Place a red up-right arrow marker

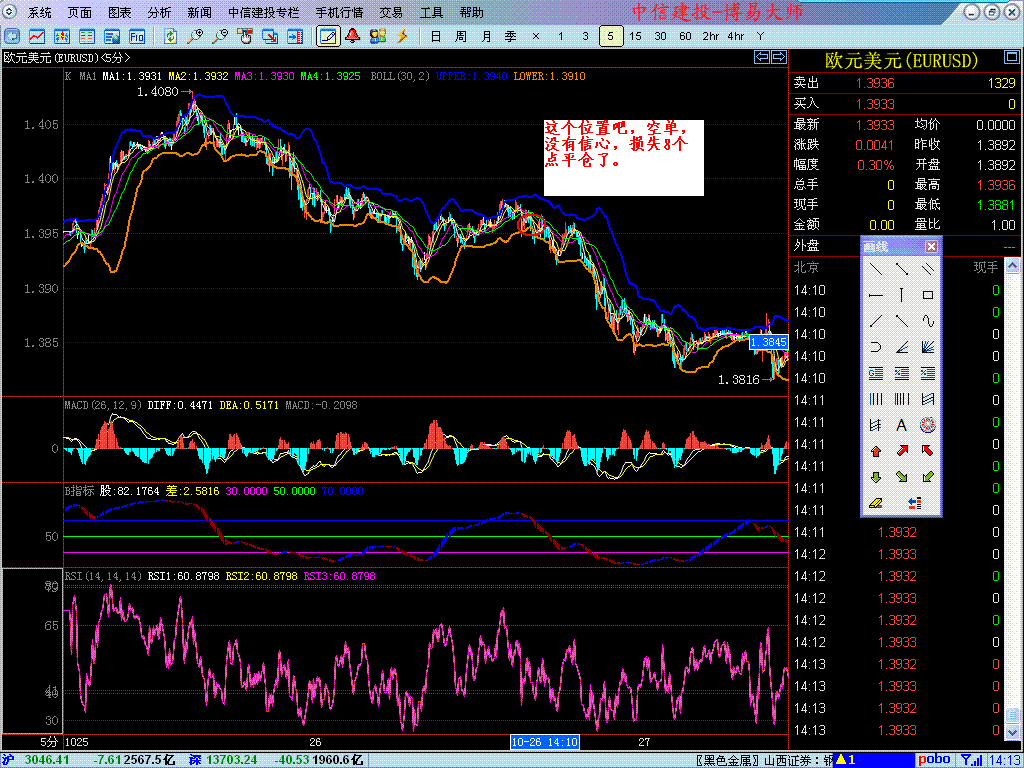902,451
